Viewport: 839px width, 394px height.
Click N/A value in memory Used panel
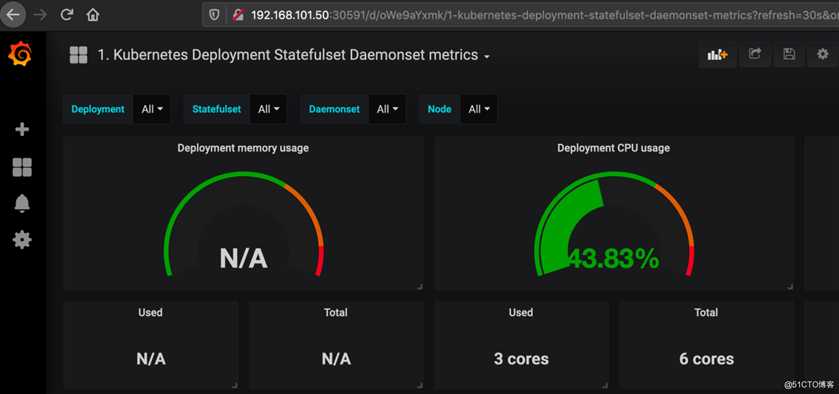tap(151, 359)
